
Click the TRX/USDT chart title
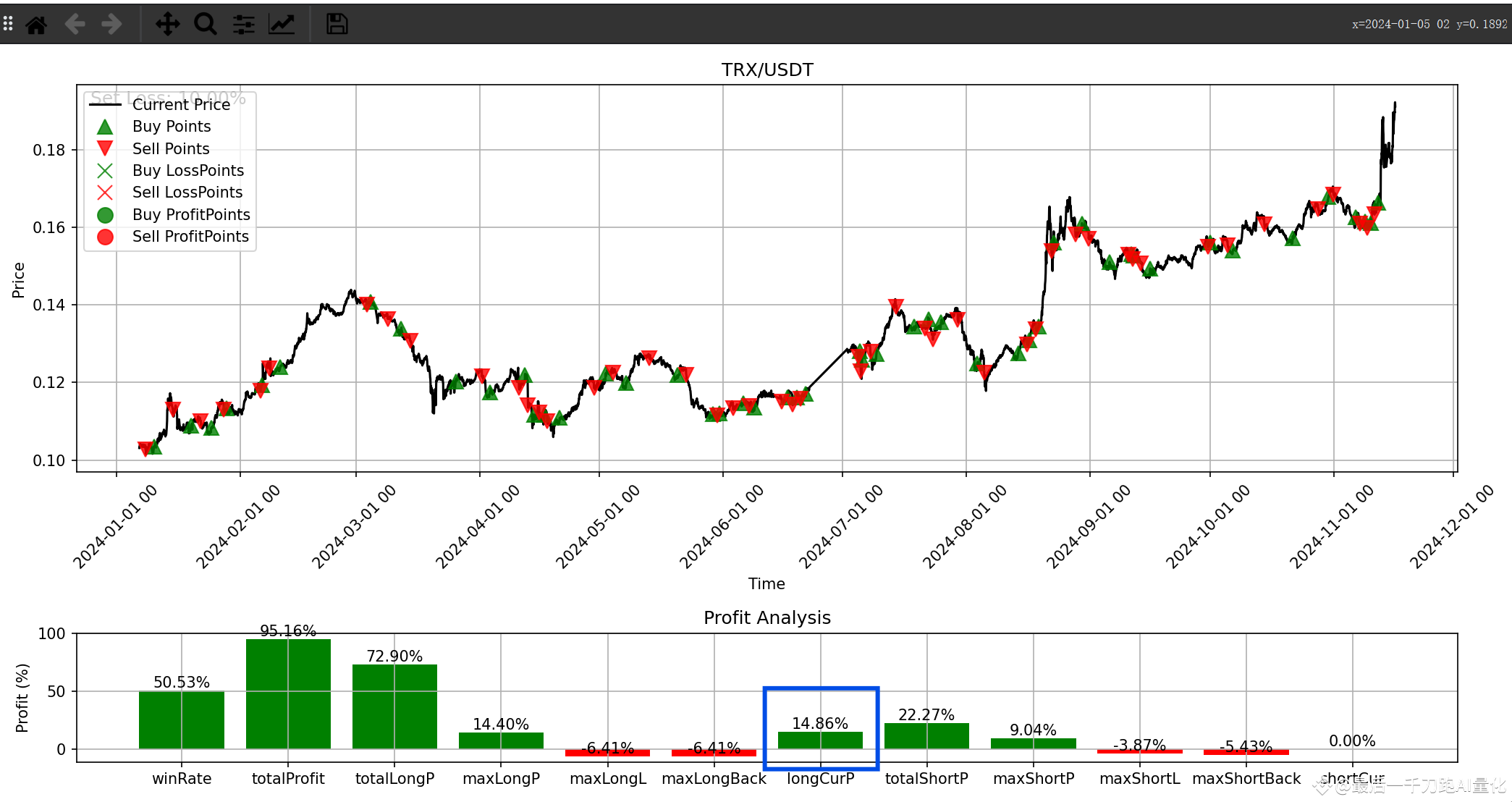click(767, 69)
